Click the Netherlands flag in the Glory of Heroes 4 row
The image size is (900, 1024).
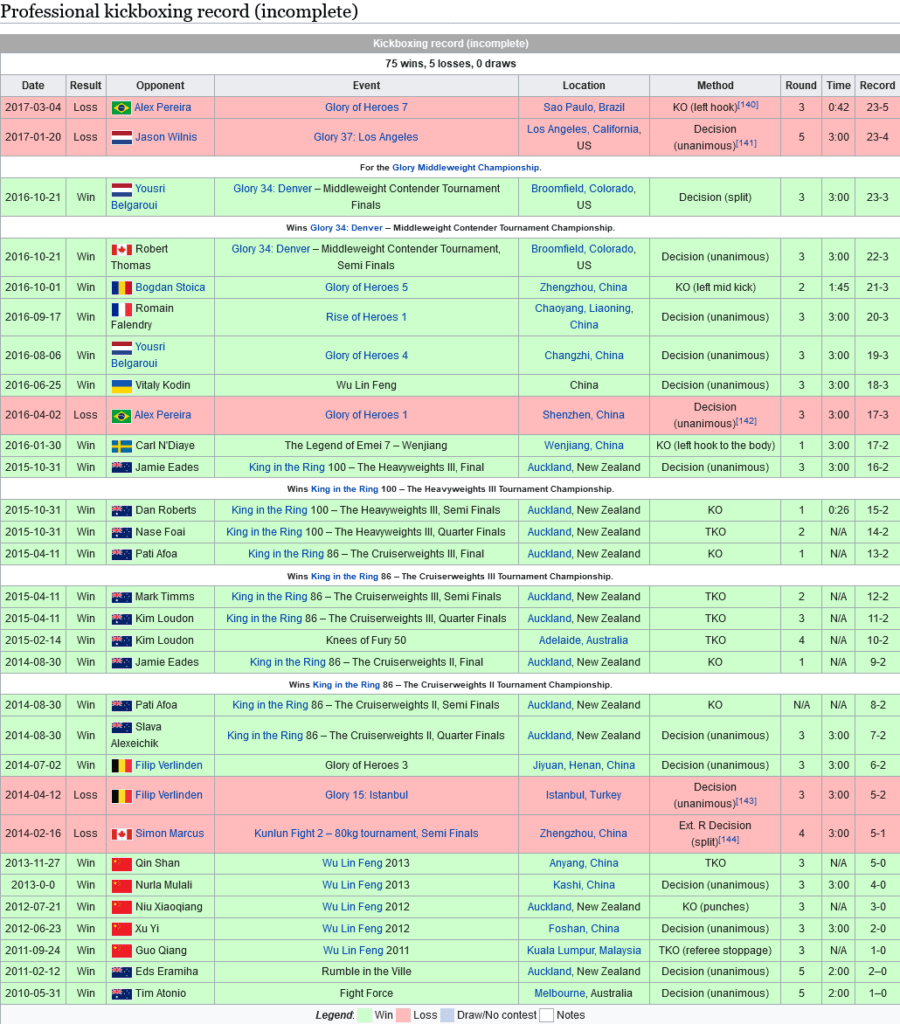pyautogui.click(x=121, y=347)
